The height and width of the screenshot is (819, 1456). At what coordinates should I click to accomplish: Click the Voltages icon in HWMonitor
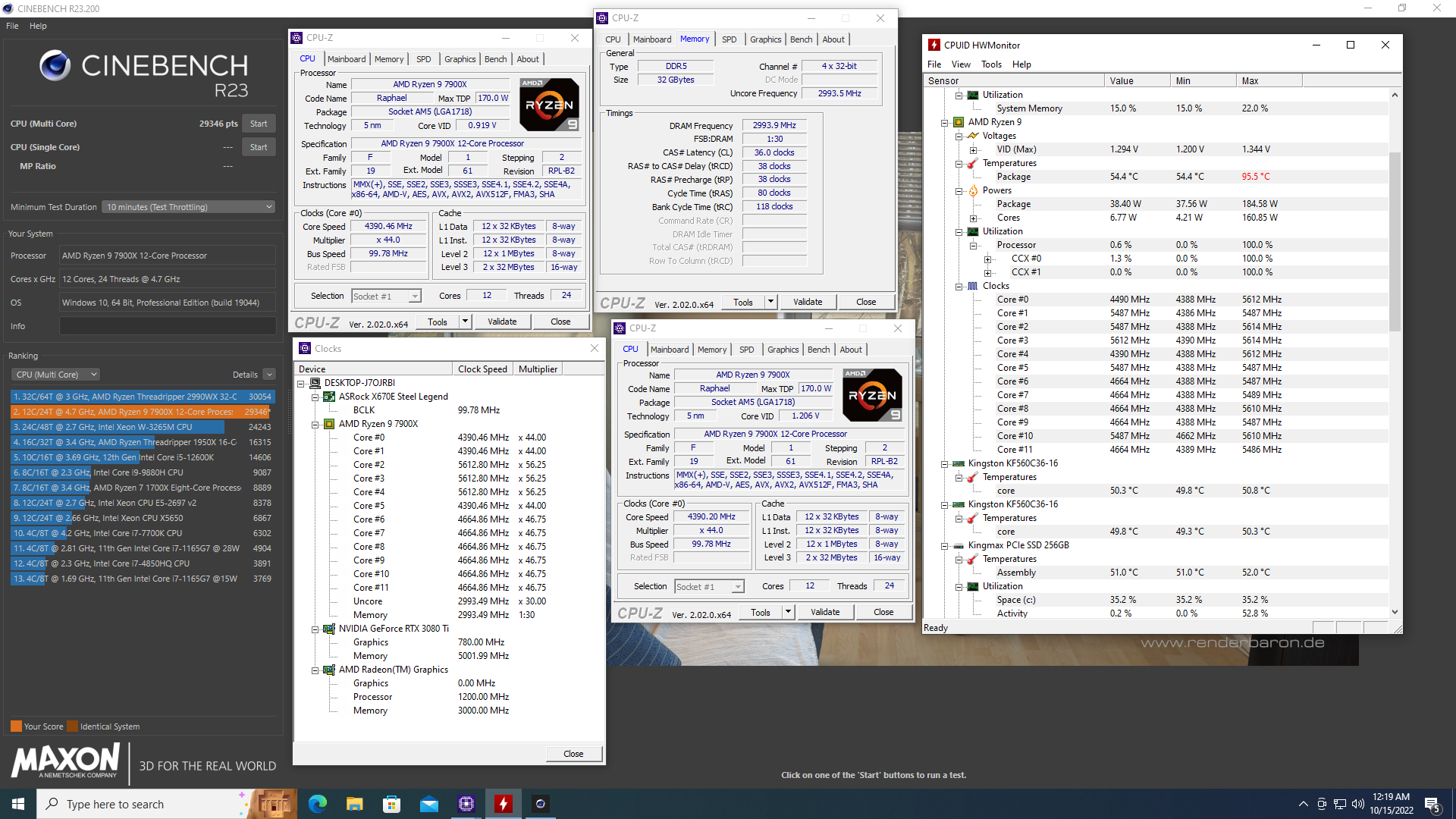click(973, 136)
